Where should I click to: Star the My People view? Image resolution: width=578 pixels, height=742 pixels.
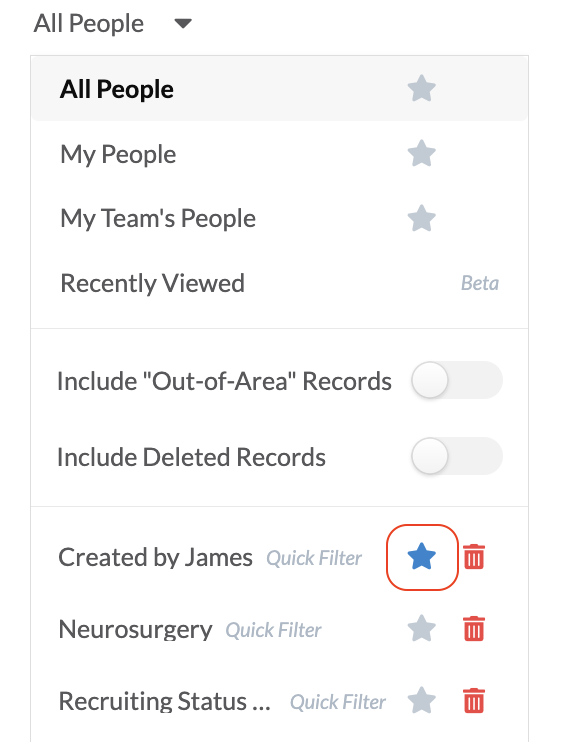tap(421, 153)
